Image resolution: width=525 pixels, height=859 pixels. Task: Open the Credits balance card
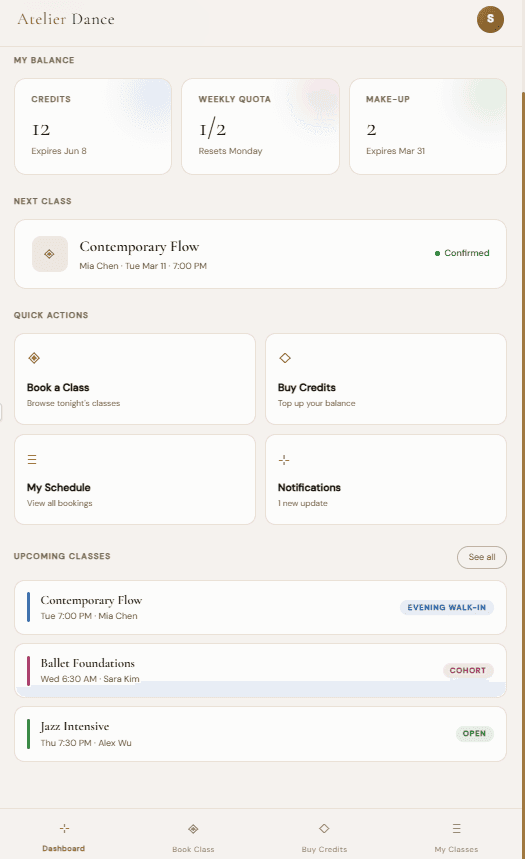pyautogui.click(x=93, y=127)
